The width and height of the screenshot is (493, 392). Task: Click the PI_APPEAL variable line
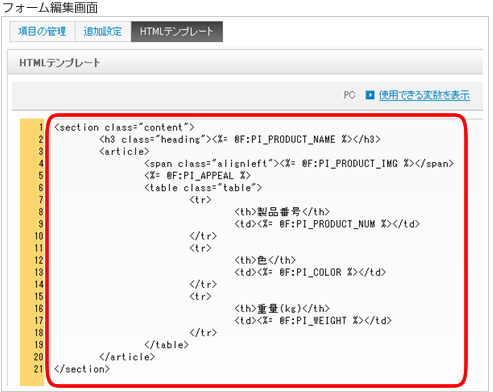[x=197, y=176]
